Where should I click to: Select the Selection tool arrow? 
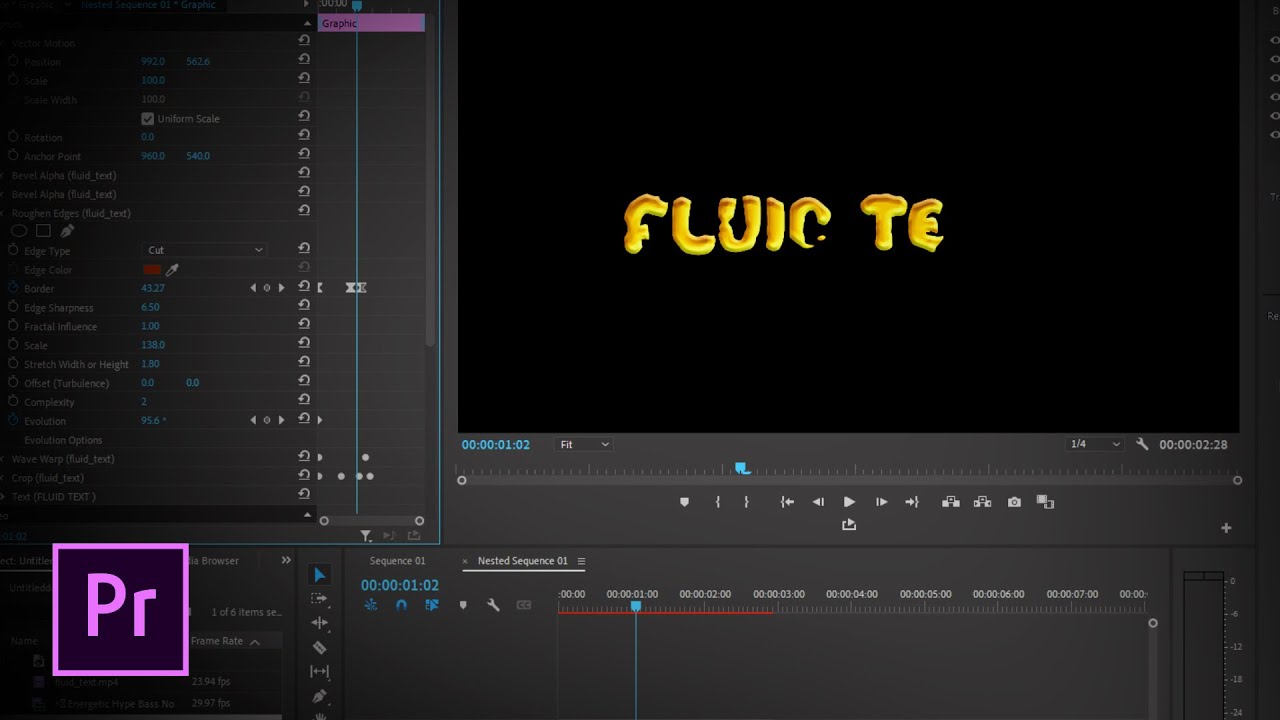pyautogui.click(x=319, y=575)
